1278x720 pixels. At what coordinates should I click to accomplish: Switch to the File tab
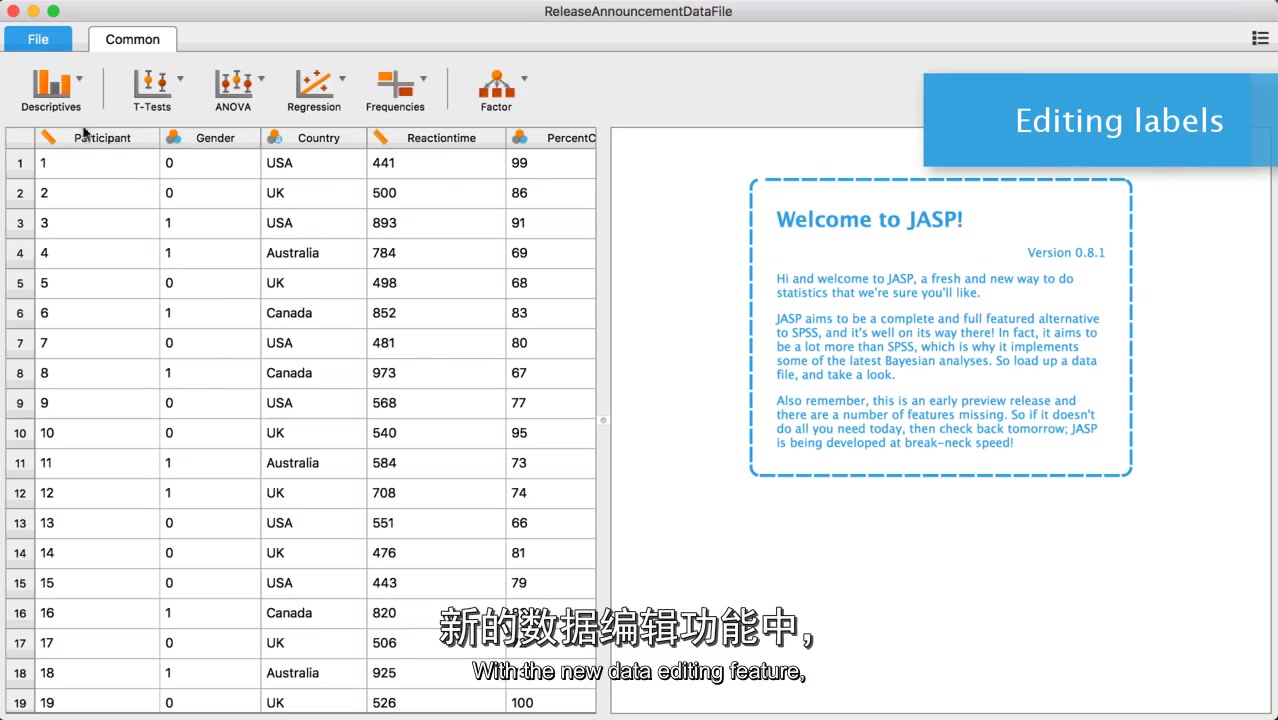(38, 39)
